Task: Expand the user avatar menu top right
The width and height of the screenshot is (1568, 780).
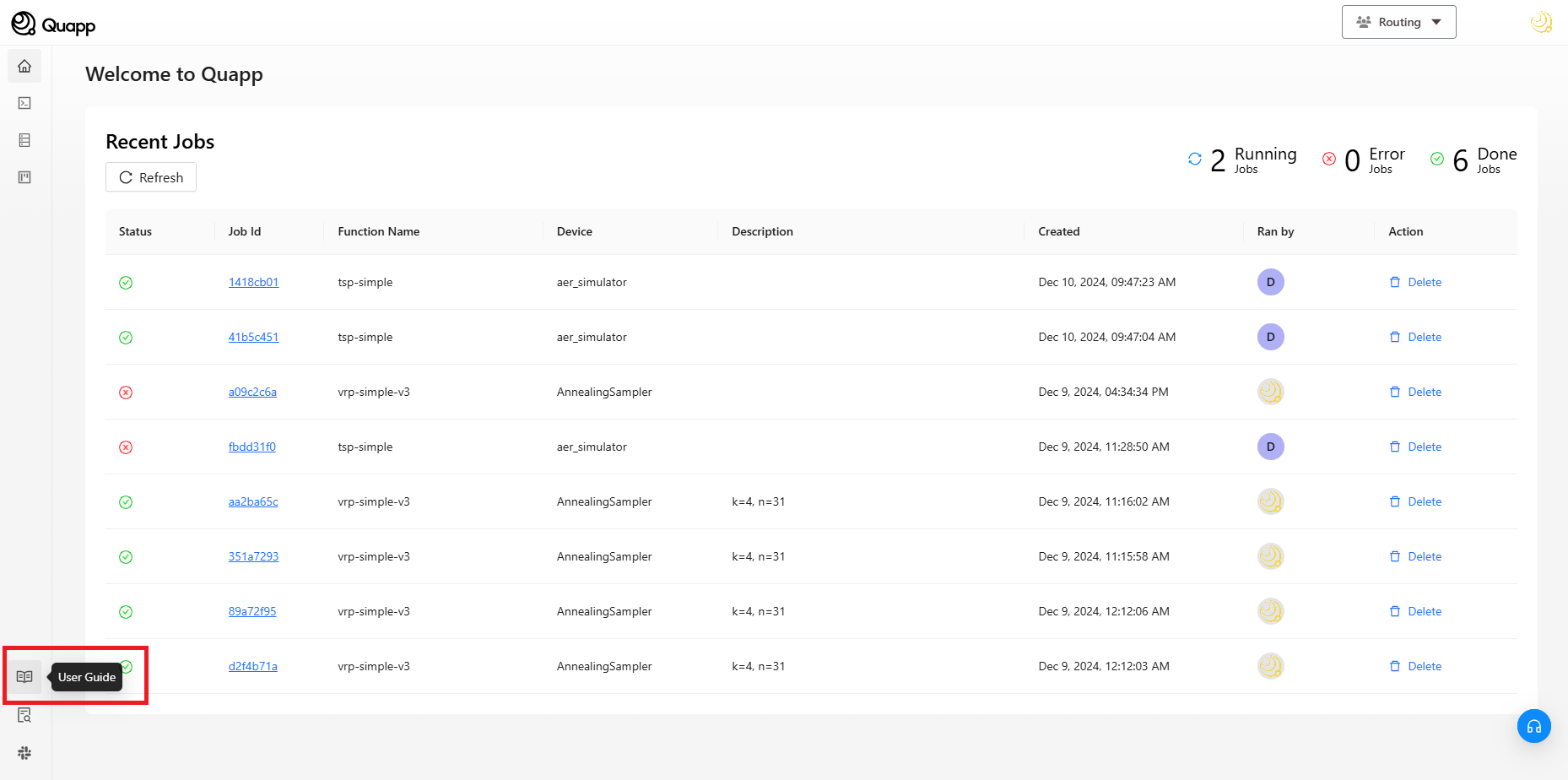Action: (x=1541, y=21)
